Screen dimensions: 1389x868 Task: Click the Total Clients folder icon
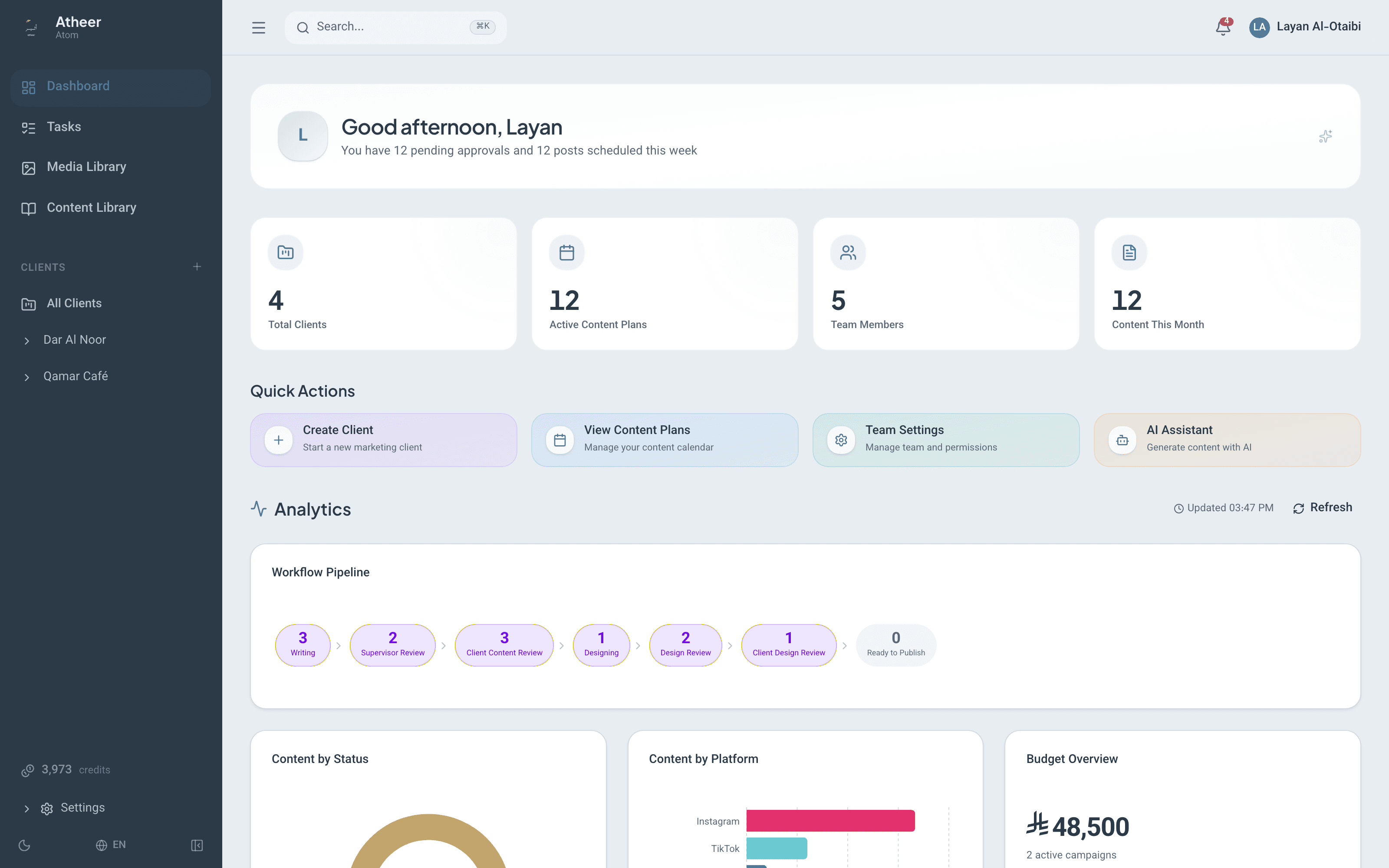285,253
